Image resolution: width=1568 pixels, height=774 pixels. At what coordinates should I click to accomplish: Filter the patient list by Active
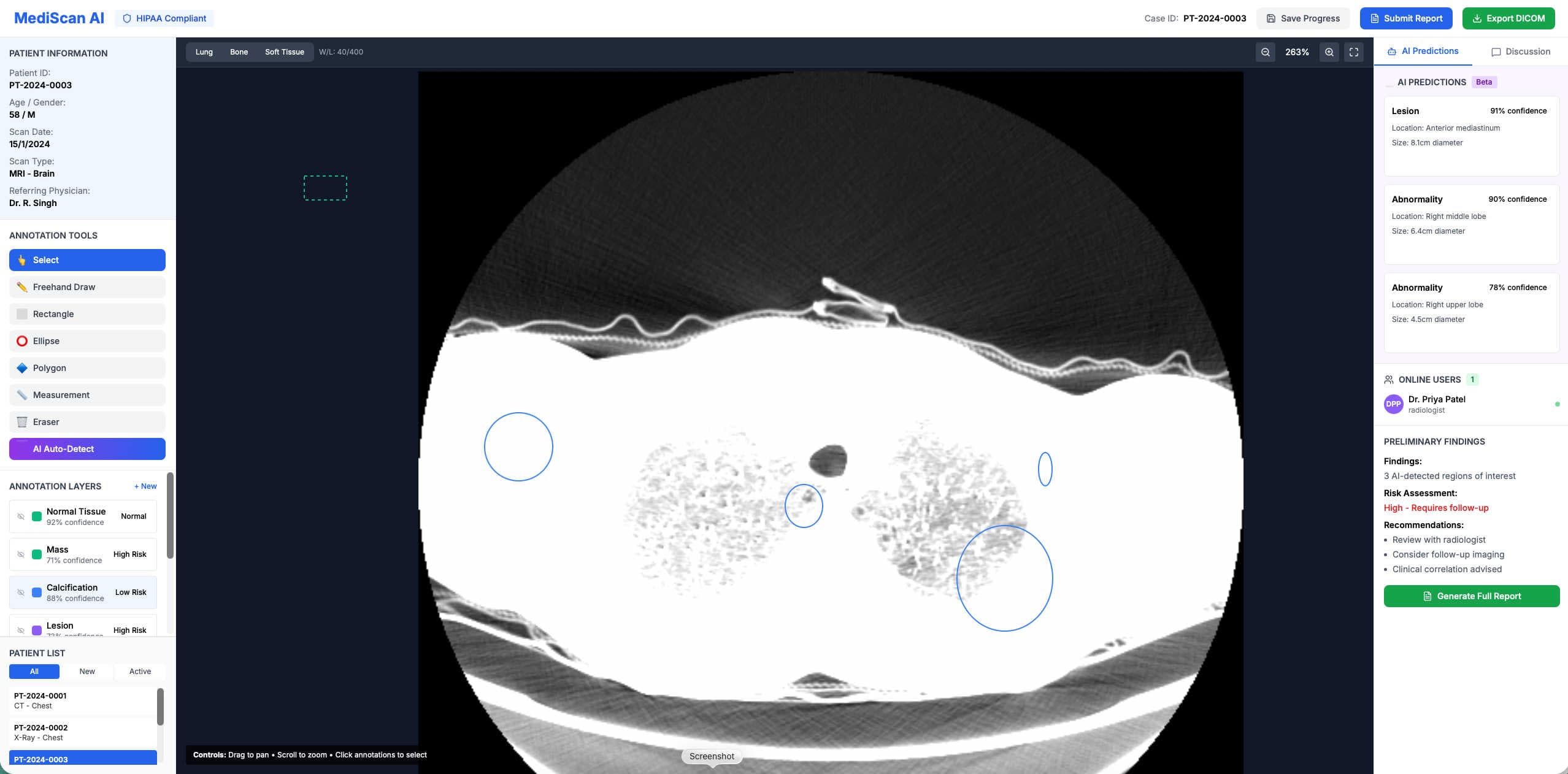pyautogui.click(x=139, y=671)
